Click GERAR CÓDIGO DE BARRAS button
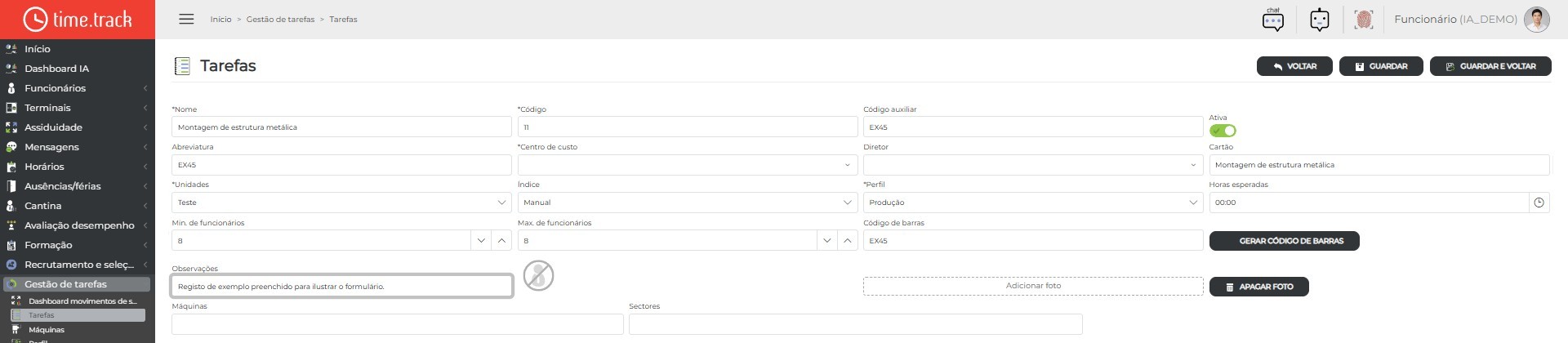Image resolution: width=1568 pixels, height=343 pixels. [1284, 241]
